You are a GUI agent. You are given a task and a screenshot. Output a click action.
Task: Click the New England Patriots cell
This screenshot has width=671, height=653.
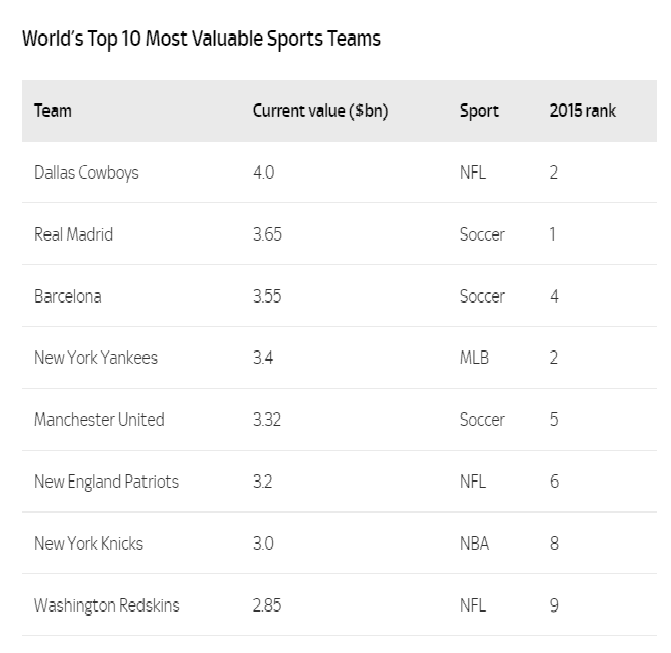tap(106, 482)
